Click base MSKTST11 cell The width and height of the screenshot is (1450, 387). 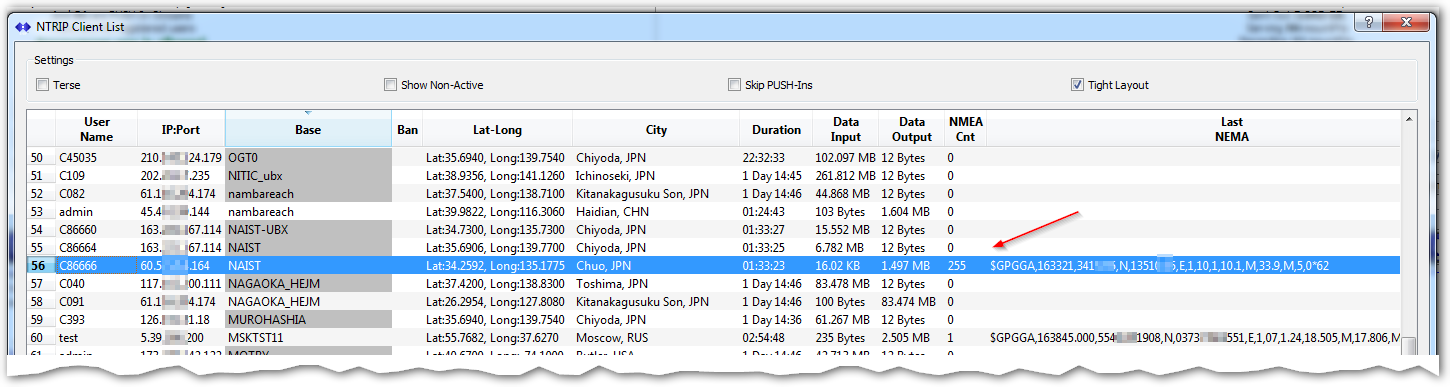308,338
